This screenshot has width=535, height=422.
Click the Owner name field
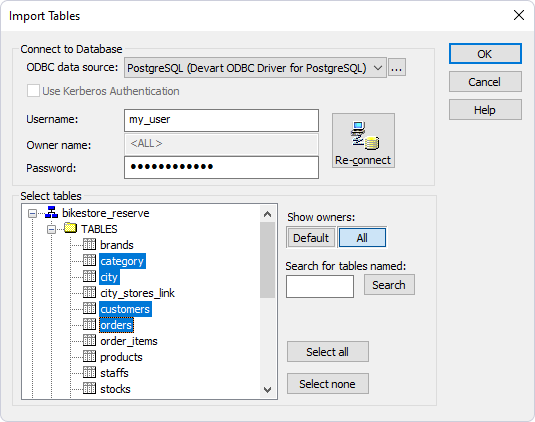[x=221, y=144]
